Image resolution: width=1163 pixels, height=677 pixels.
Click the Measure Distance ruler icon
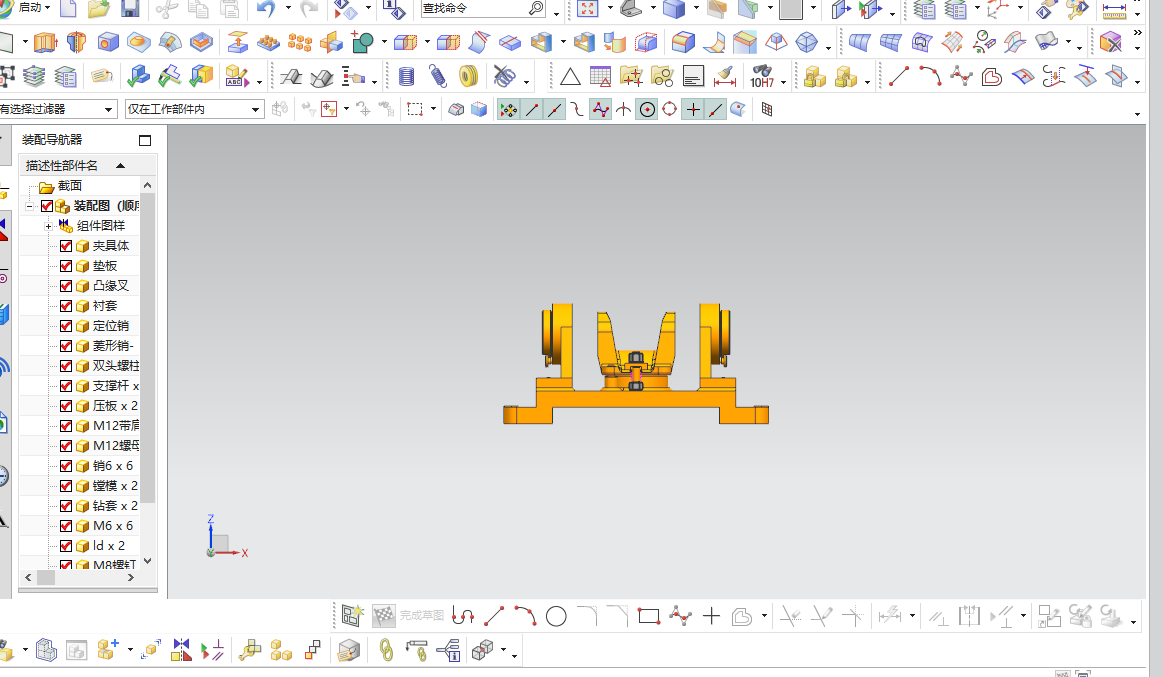click(x=1114, y=9)
